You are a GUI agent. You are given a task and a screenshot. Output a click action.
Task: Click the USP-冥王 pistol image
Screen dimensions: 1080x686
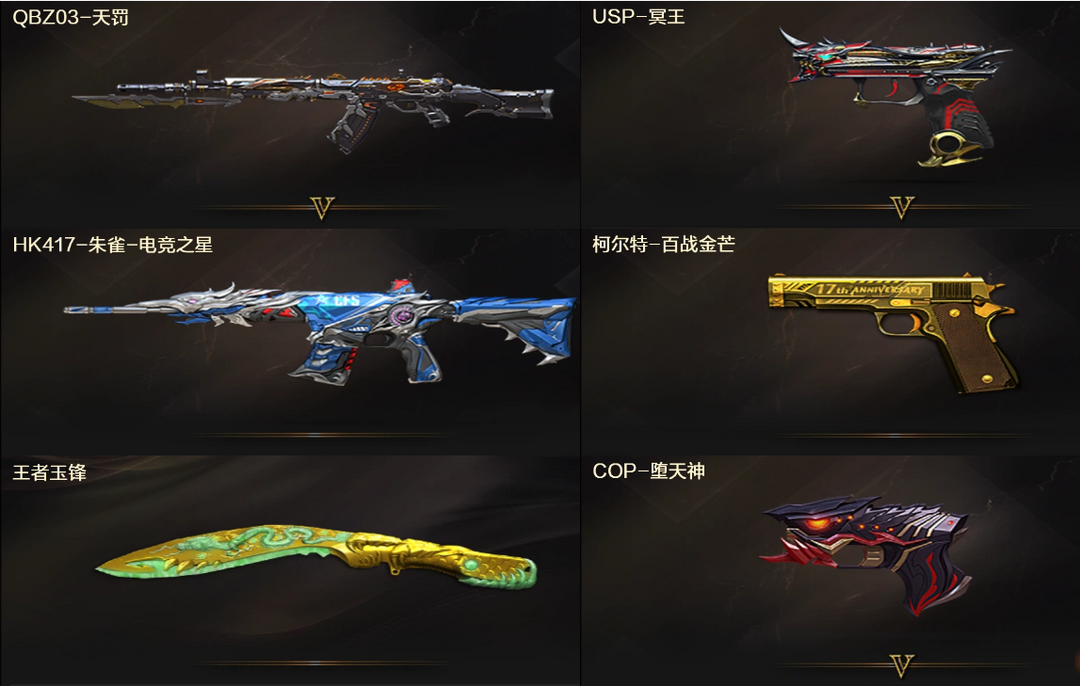click(x=895, y=96)
